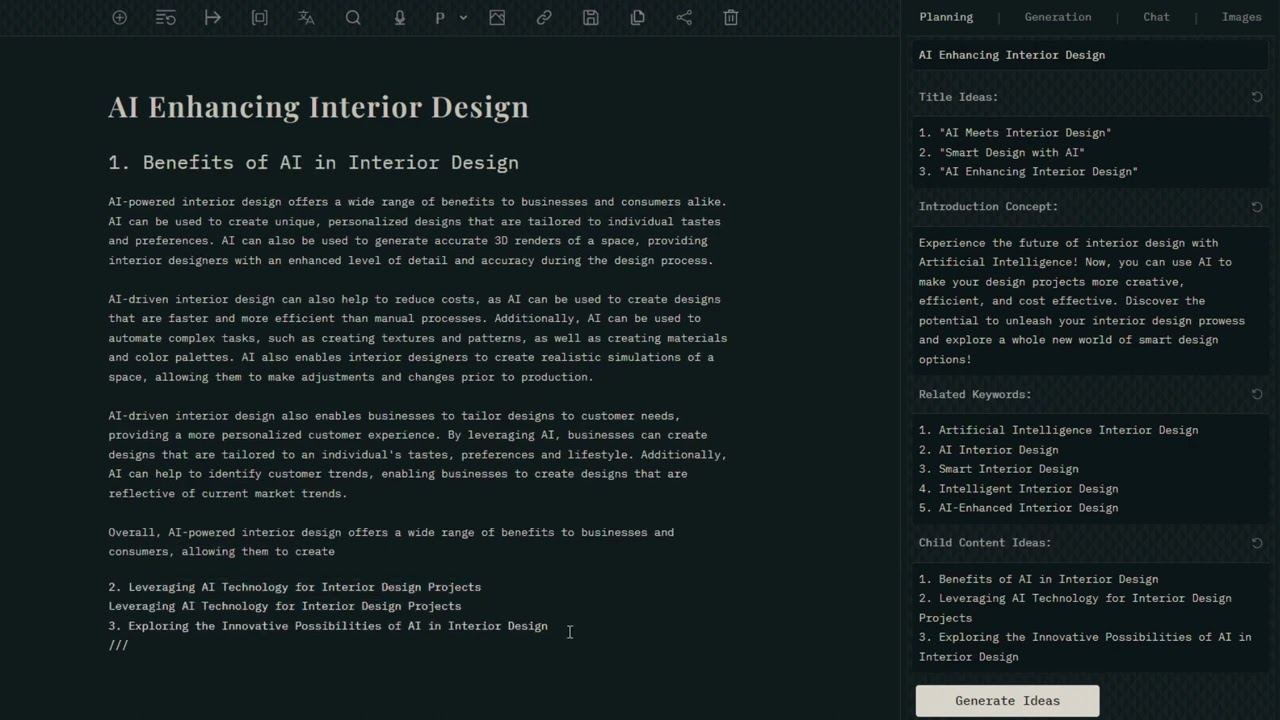Viewport: 1280px width, 720px height.
Task: Activate the microphone voice input
Action: [400, 17]
